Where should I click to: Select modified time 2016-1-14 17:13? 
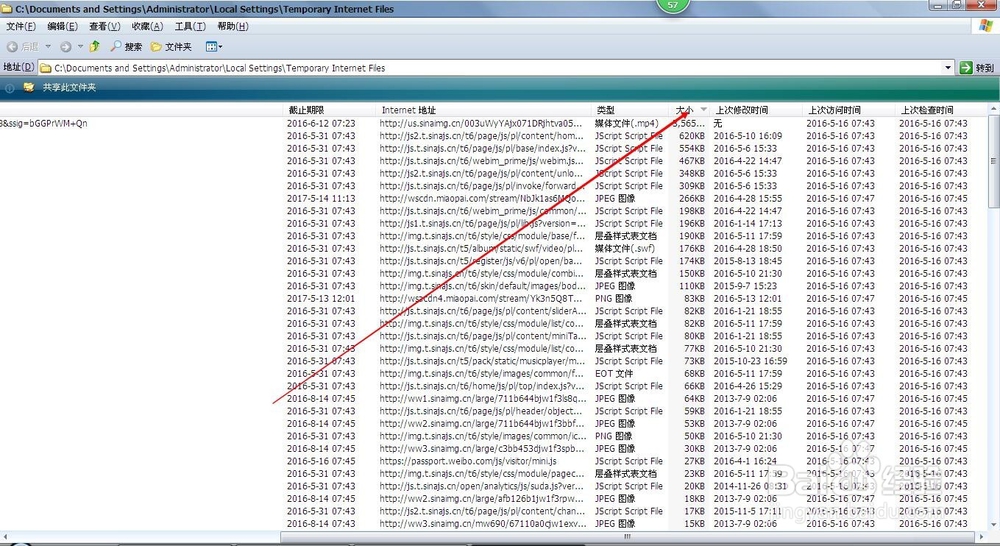747,223
